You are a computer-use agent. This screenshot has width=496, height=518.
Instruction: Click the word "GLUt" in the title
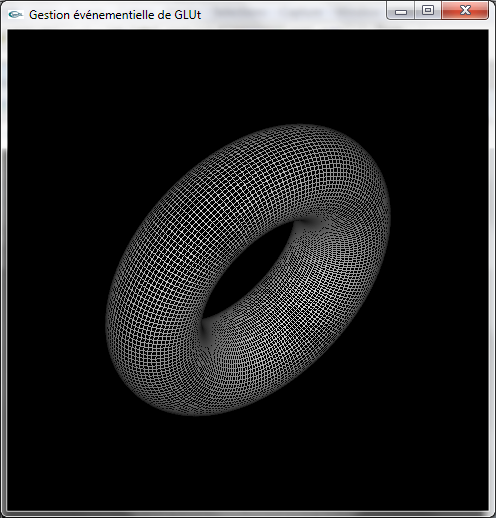[x=188, y=15]
